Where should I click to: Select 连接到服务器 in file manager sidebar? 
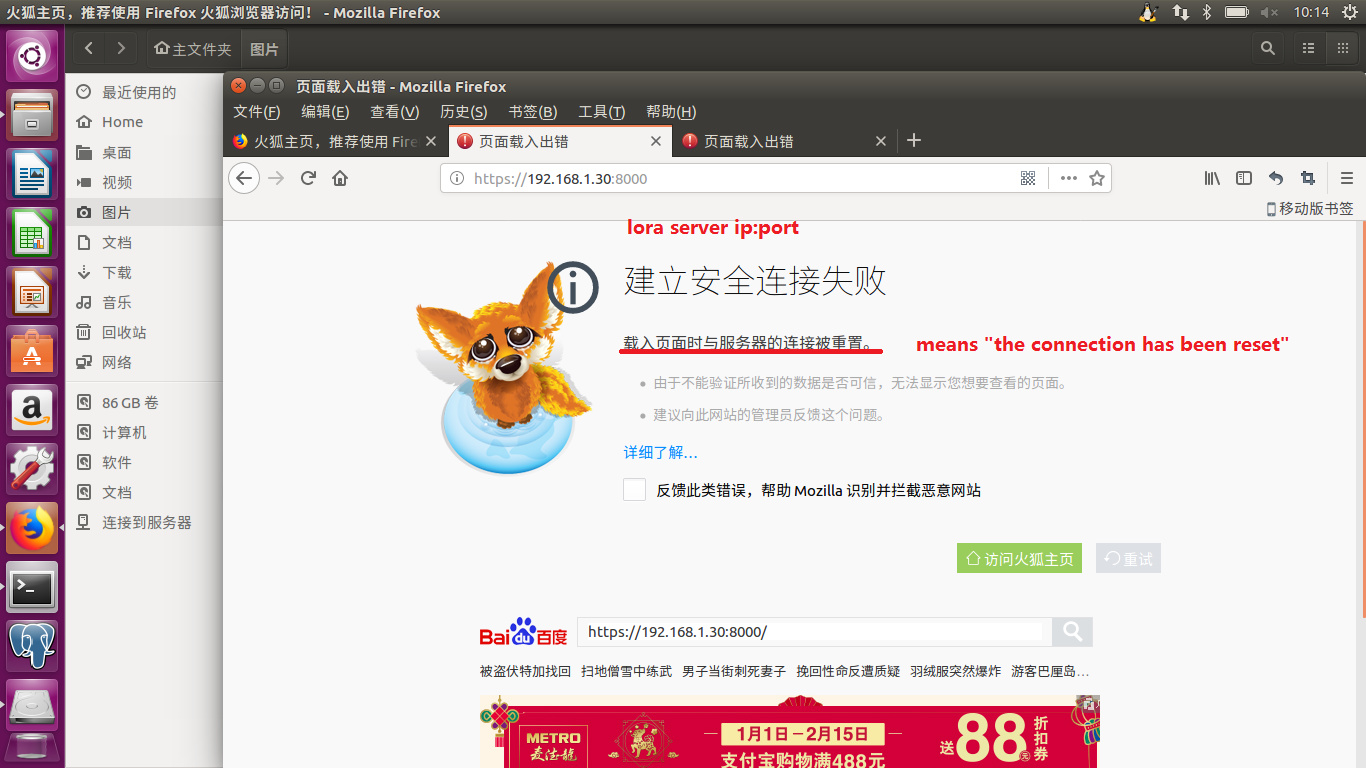[x=143, y=522]
